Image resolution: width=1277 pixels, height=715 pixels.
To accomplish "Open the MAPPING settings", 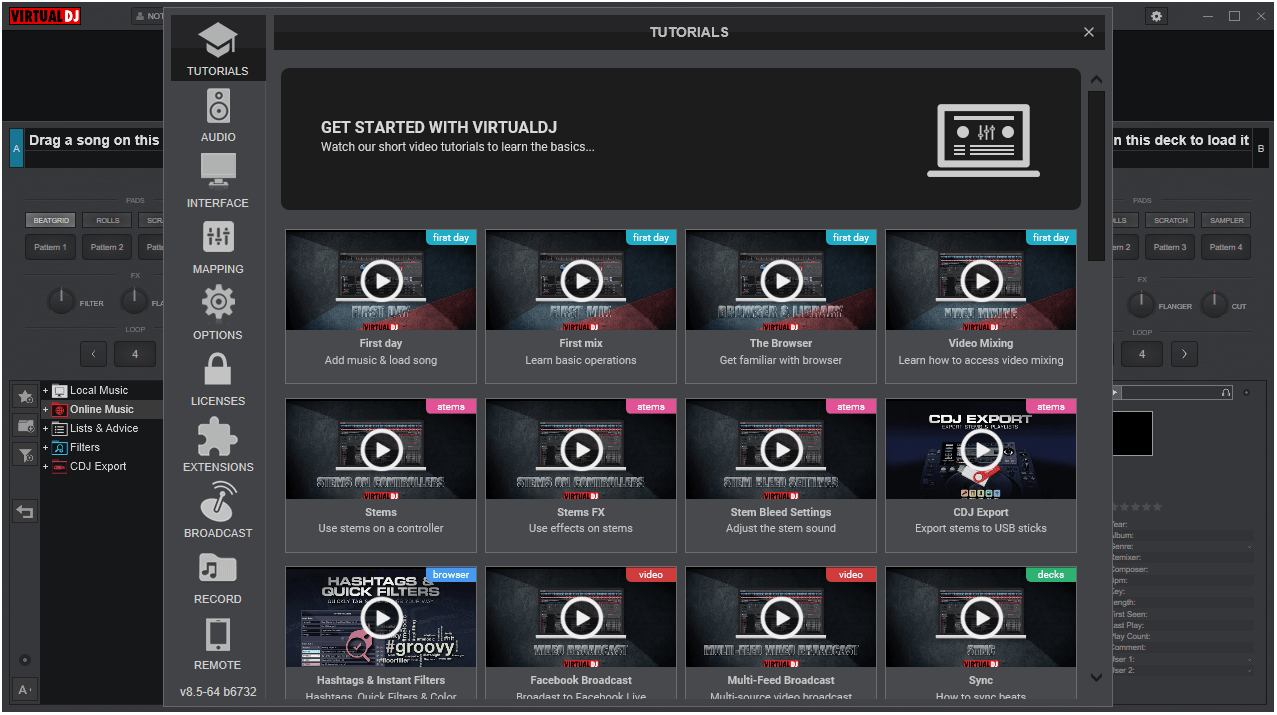I will pyautogui.click(x=217, y=246).
